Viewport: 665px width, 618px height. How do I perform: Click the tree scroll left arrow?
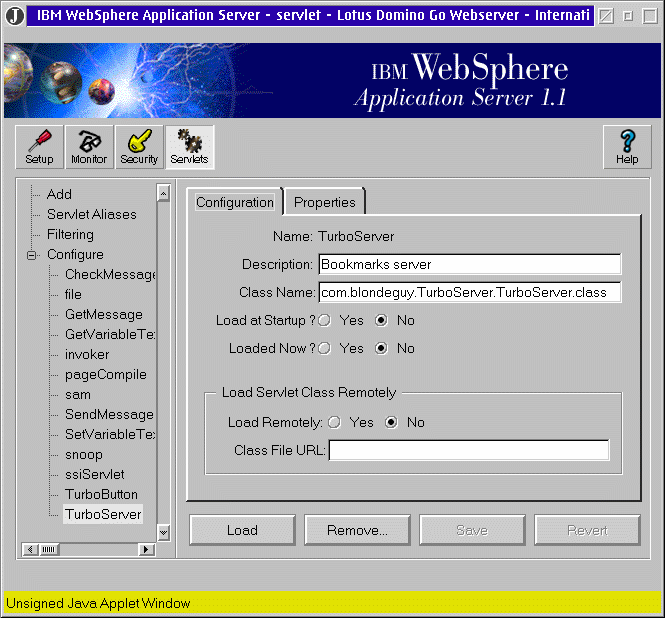tap(30, 550)
